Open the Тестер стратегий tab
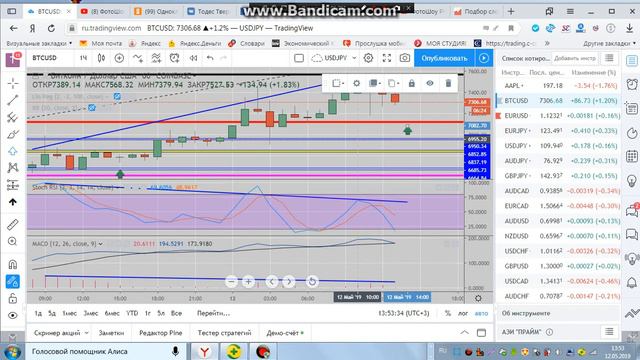The image size is (640, 360). point(224,333)
